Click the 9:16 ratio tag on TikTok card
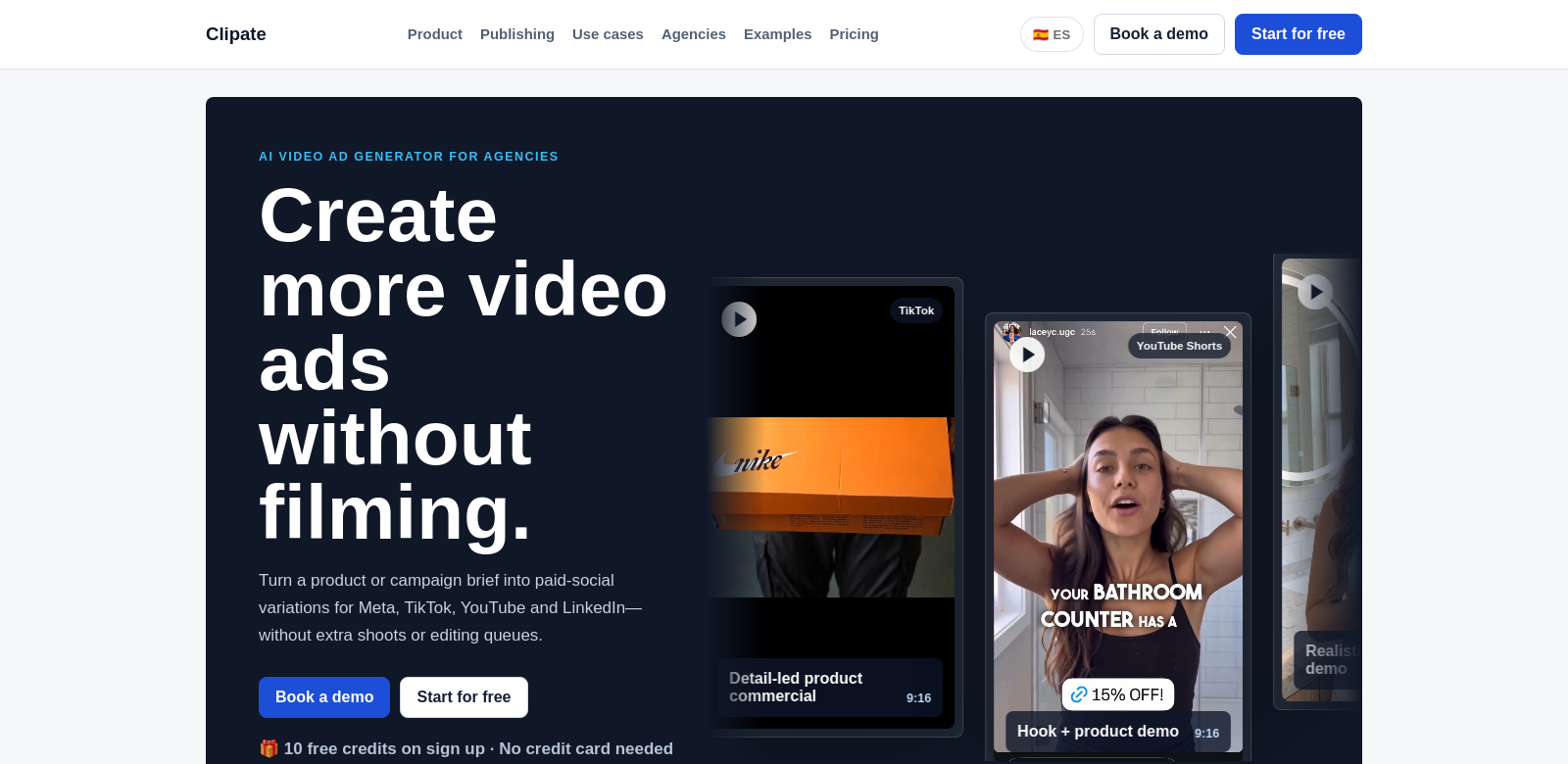Screen dimensions: 1568x764 pyautogui.click(x=918, y=698)
